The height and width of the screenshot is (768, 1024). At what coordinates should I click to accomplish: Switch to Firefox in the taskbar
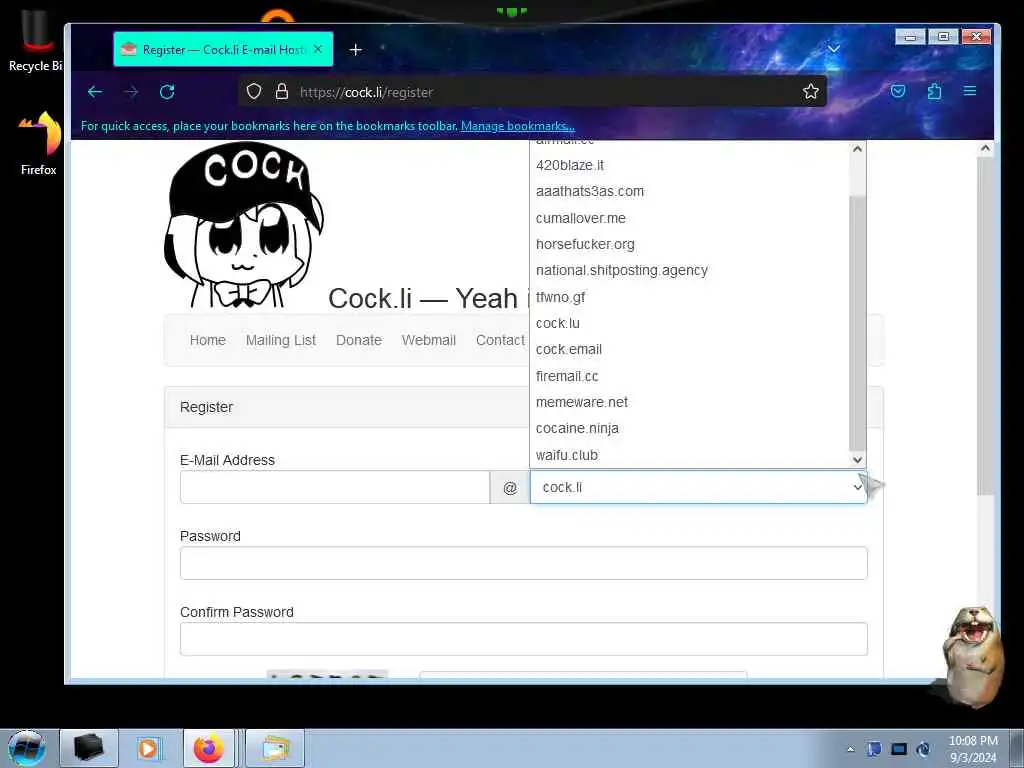coord(208,748)
